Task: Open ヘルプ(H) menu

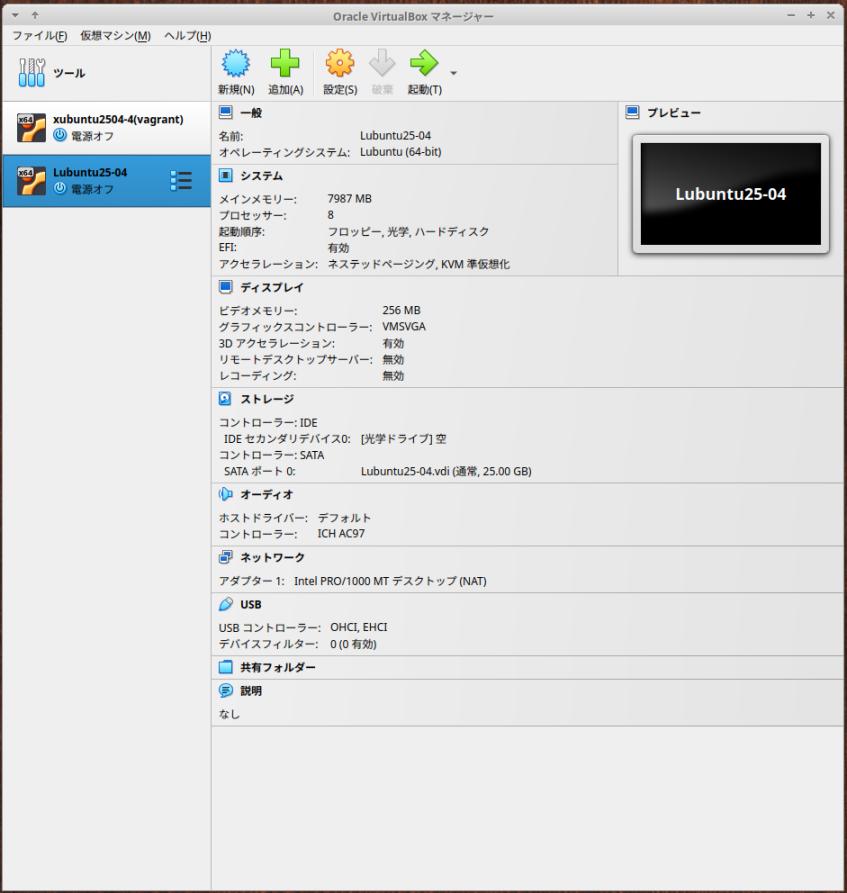Action: [187, 36]
